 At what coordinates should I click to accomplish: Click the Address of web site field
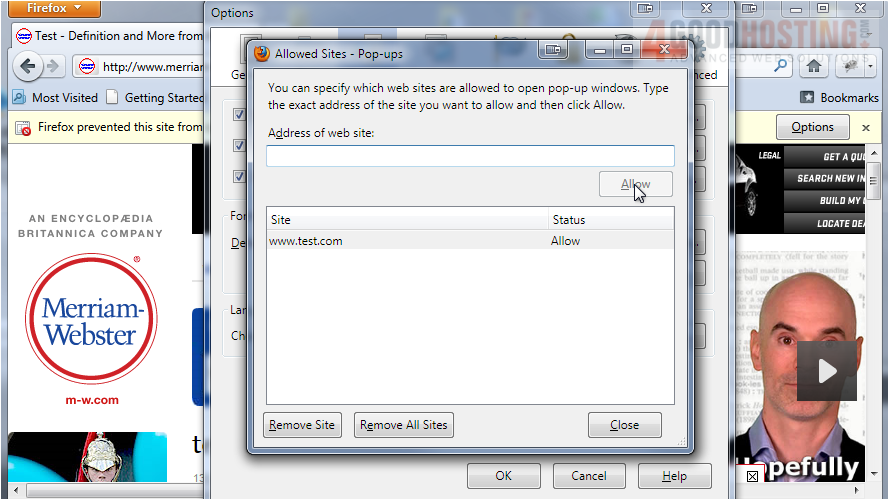point(470,156)
